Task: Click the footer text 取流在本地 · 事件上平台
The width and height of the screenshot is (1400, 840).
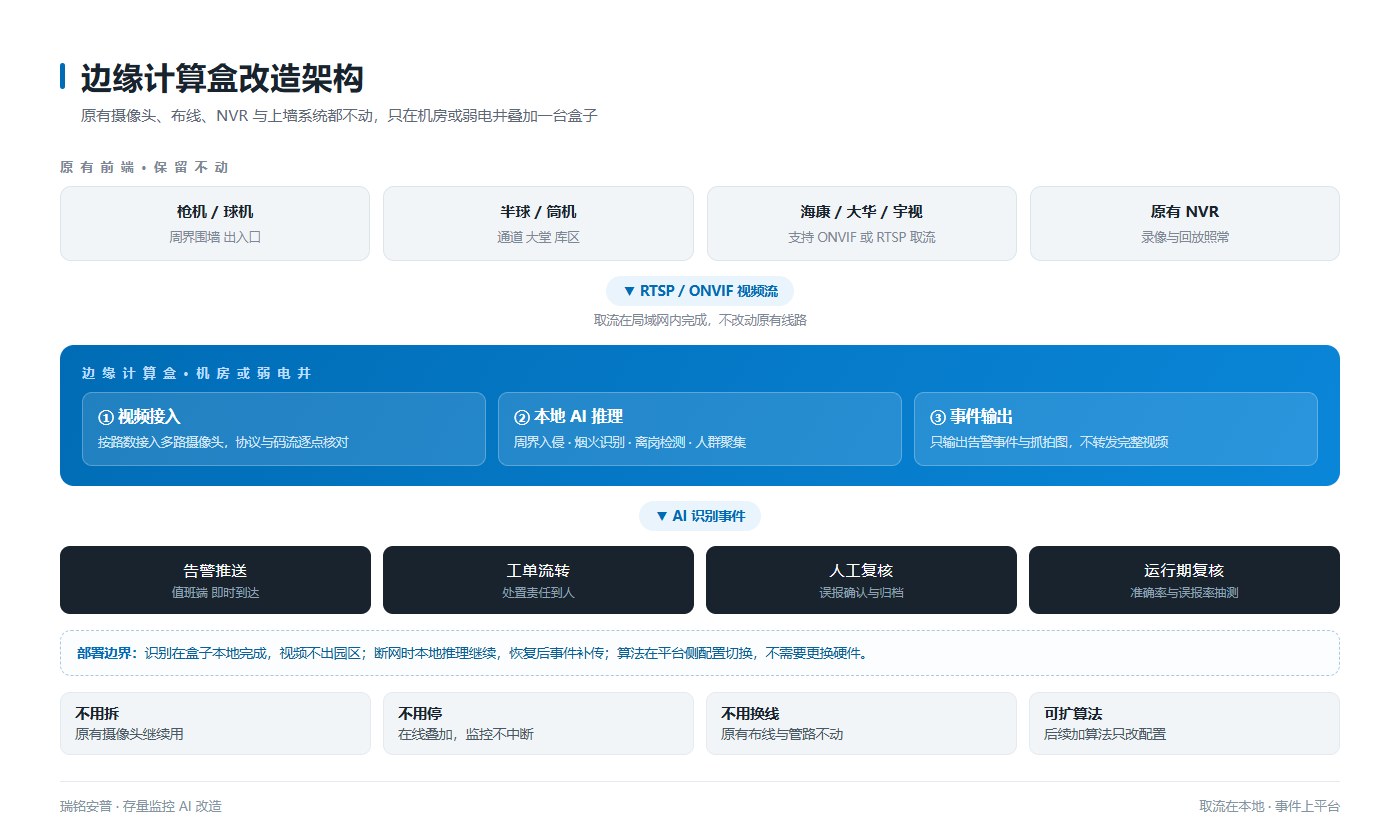Action: pos(1270,806)
